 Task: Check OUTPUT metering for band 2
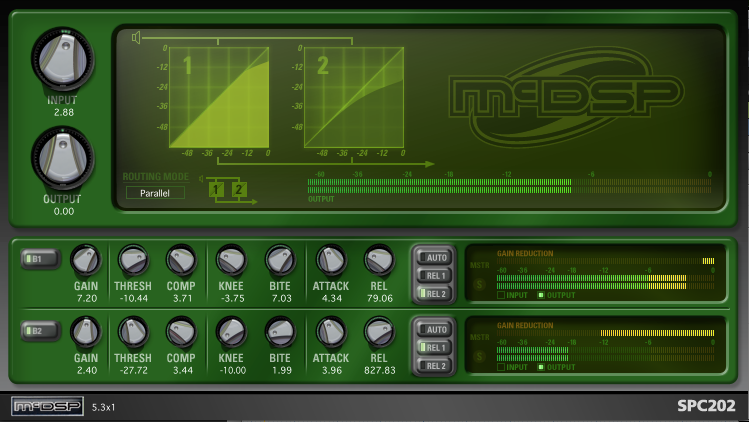point(541,367)
